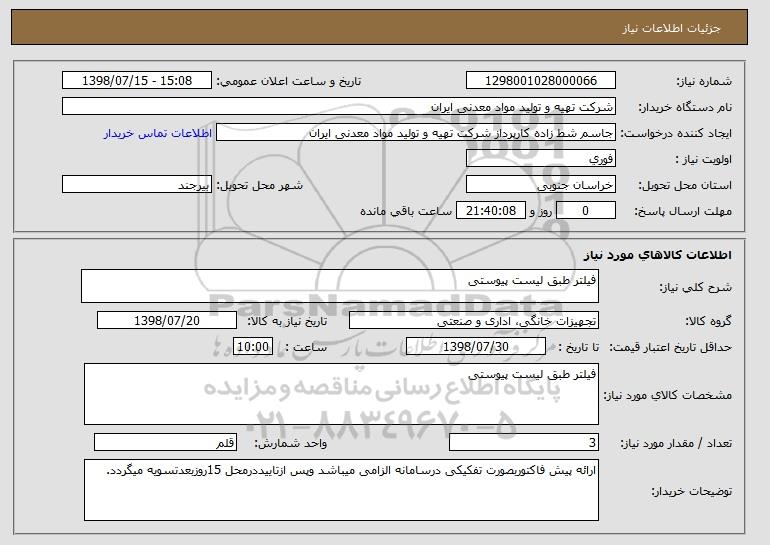
Task: Click the جزئیات اطلاعات نیاز header title
Action: click(x=671, y=28)
